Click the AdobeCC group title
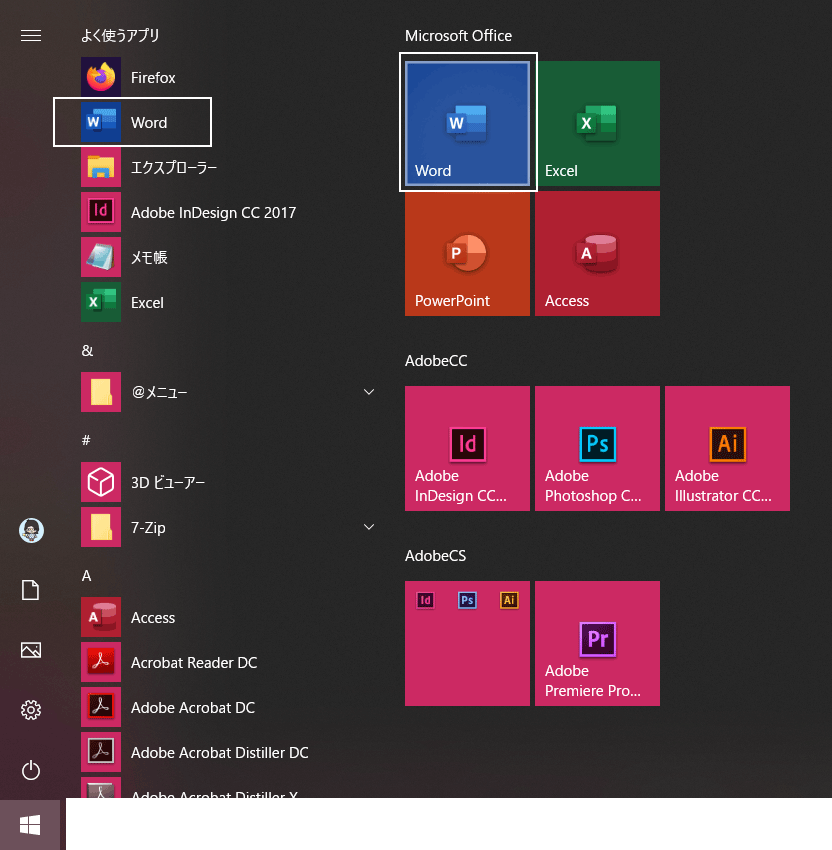The image size is (832, 850). (436, 361)
